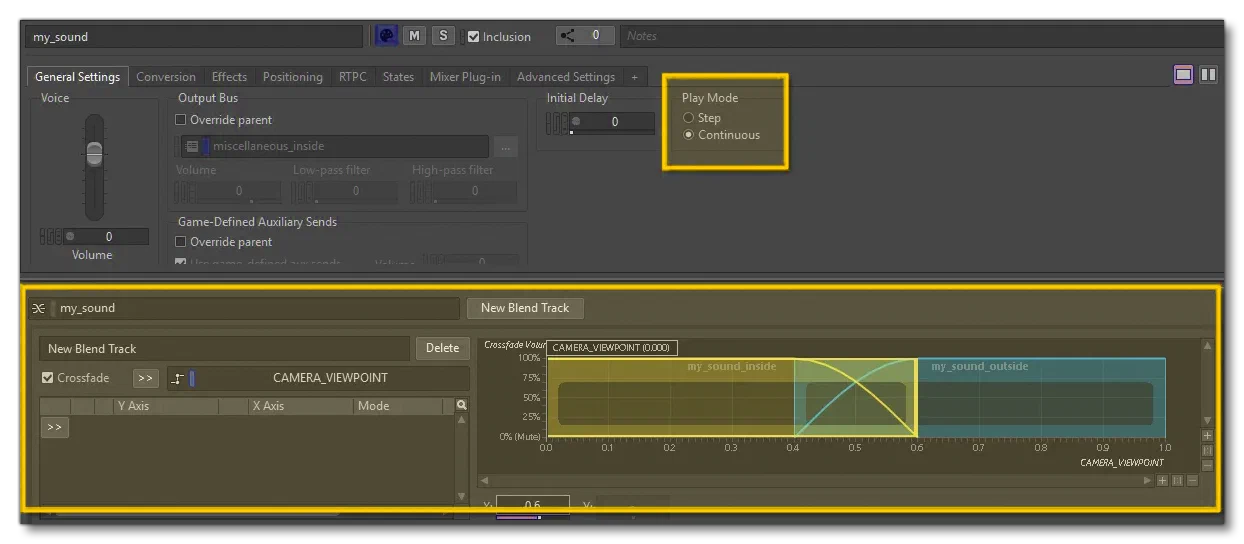Click the New Blend Track button

click(524, 308)
